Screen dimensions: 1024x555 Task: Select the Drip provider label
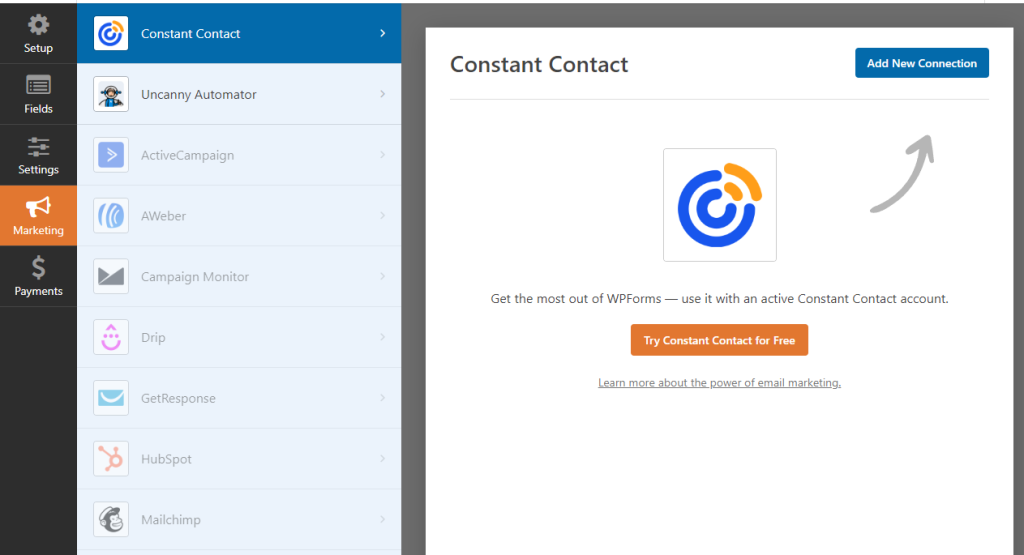pos(153,338)
